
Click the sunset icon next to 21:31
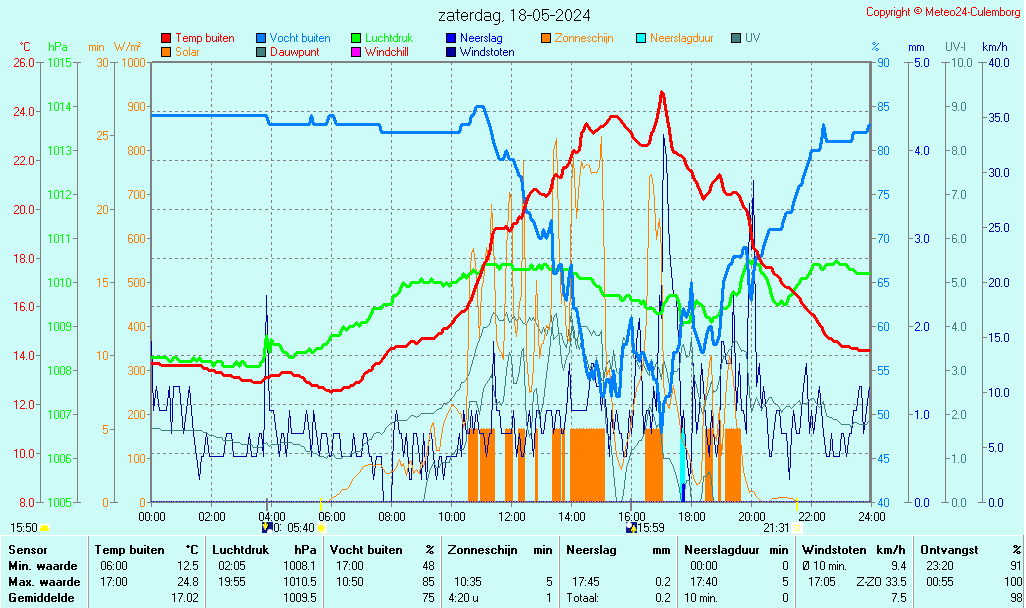[x=796, y=528]
